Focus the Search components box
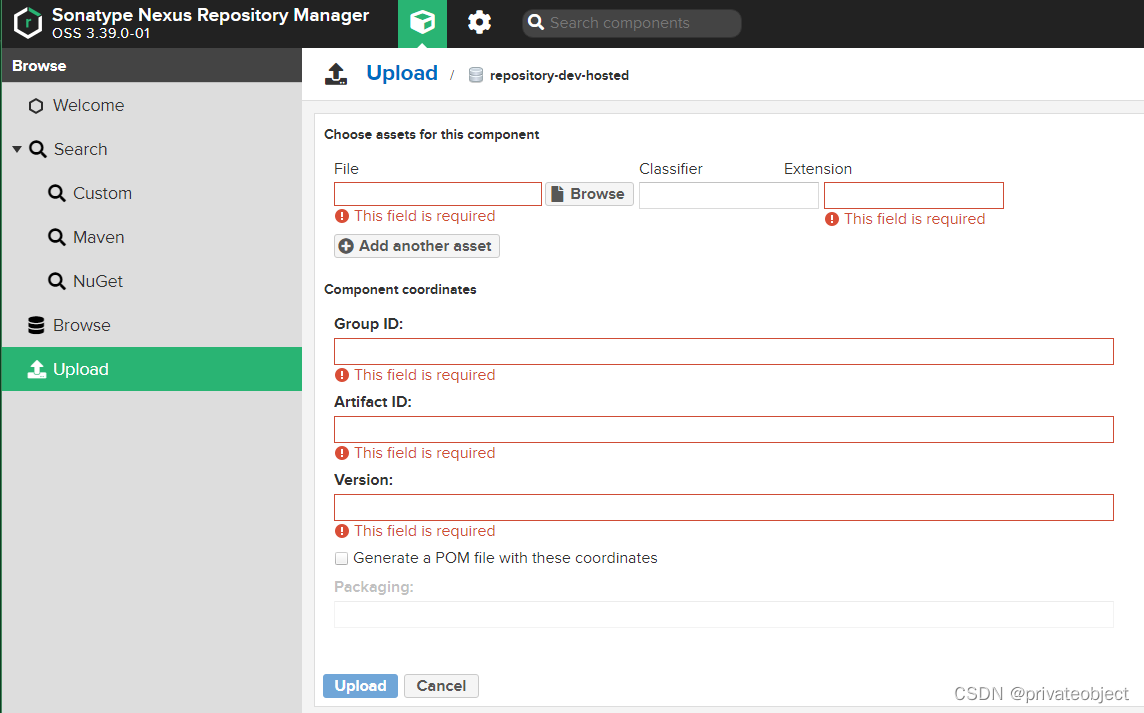1144x713 pixels. pos(632,23)
